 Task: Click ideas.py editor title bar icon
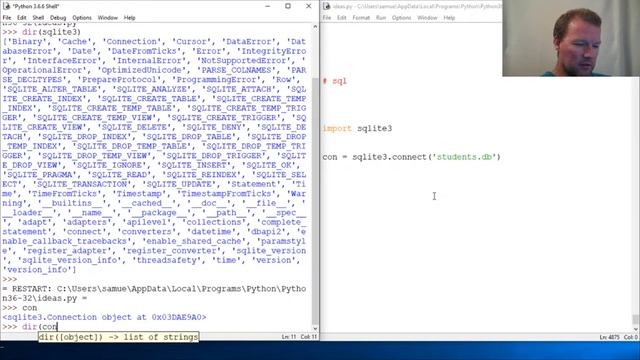327,6
